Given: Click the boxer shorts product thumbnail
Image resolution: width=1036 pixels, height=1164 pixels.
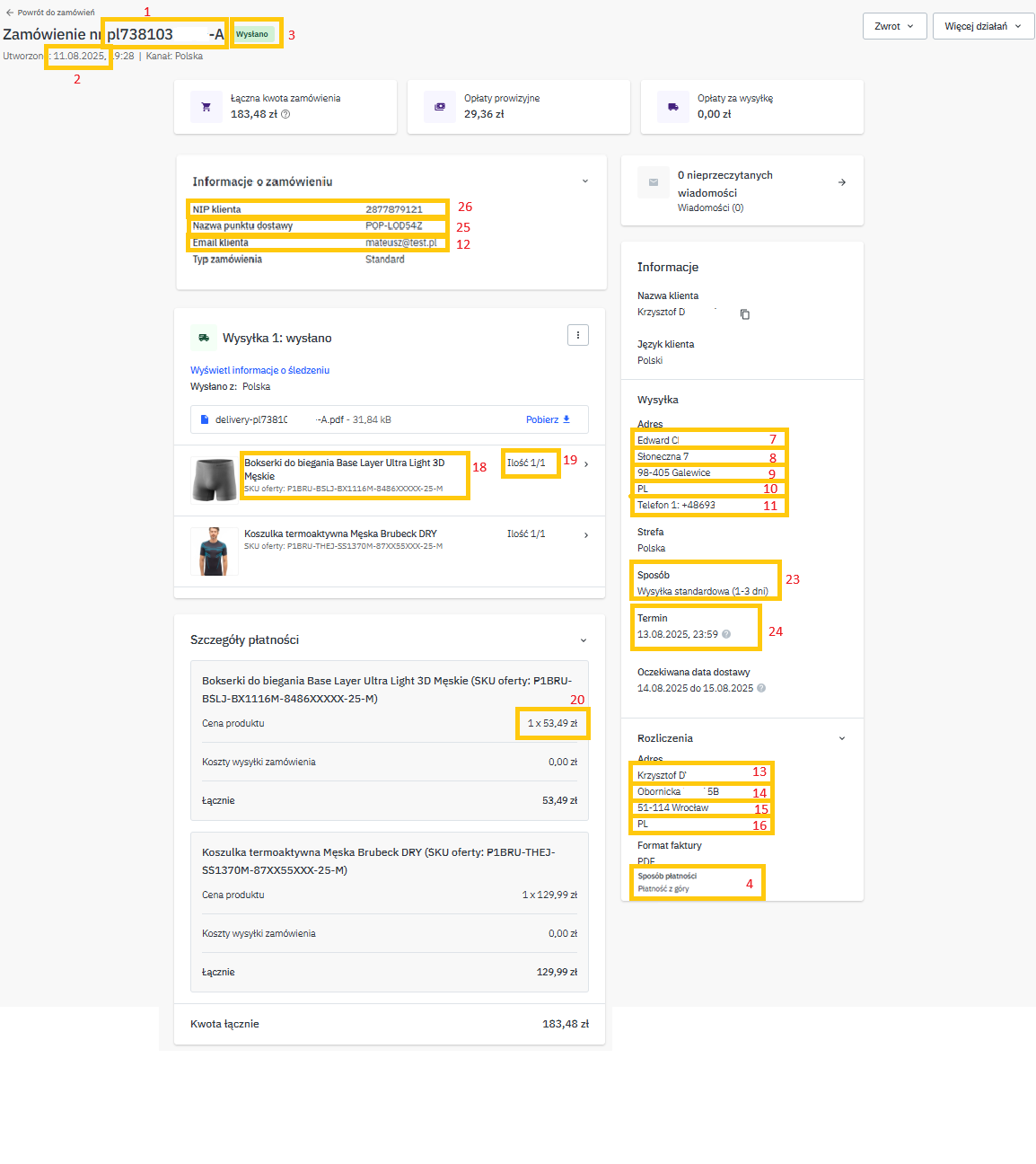Looking at the screenshot, I should coord(215,479).
